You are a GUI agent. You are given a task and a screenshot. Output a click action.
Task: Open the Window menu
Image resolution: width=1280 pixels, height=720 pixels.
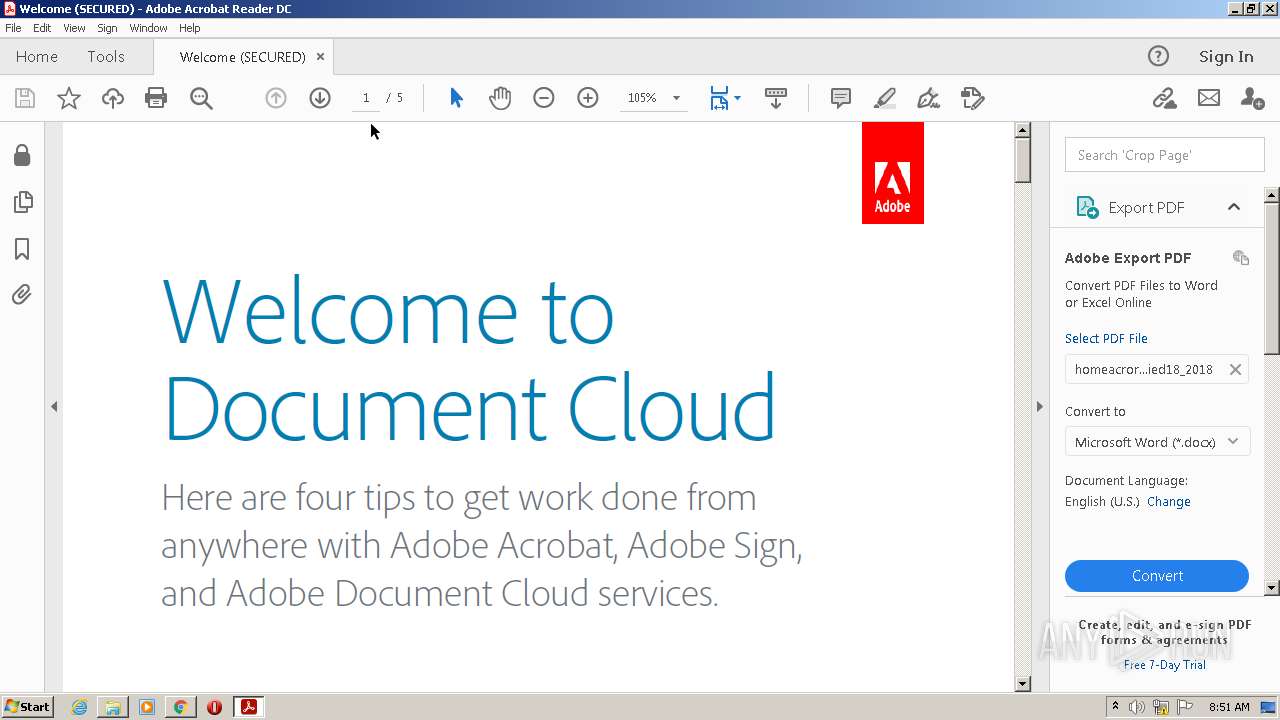tap(148, 28)
